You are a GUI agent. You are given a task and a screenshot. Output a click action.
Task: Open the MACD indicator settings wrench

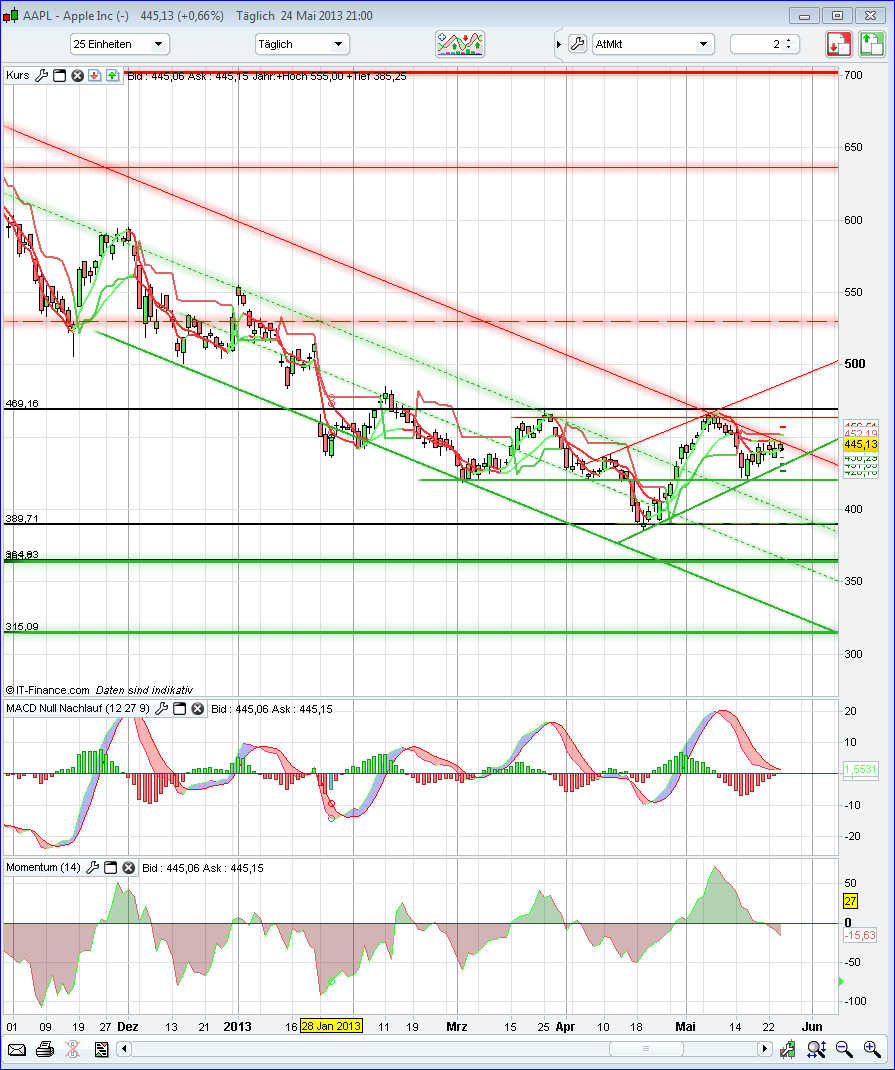161,709
